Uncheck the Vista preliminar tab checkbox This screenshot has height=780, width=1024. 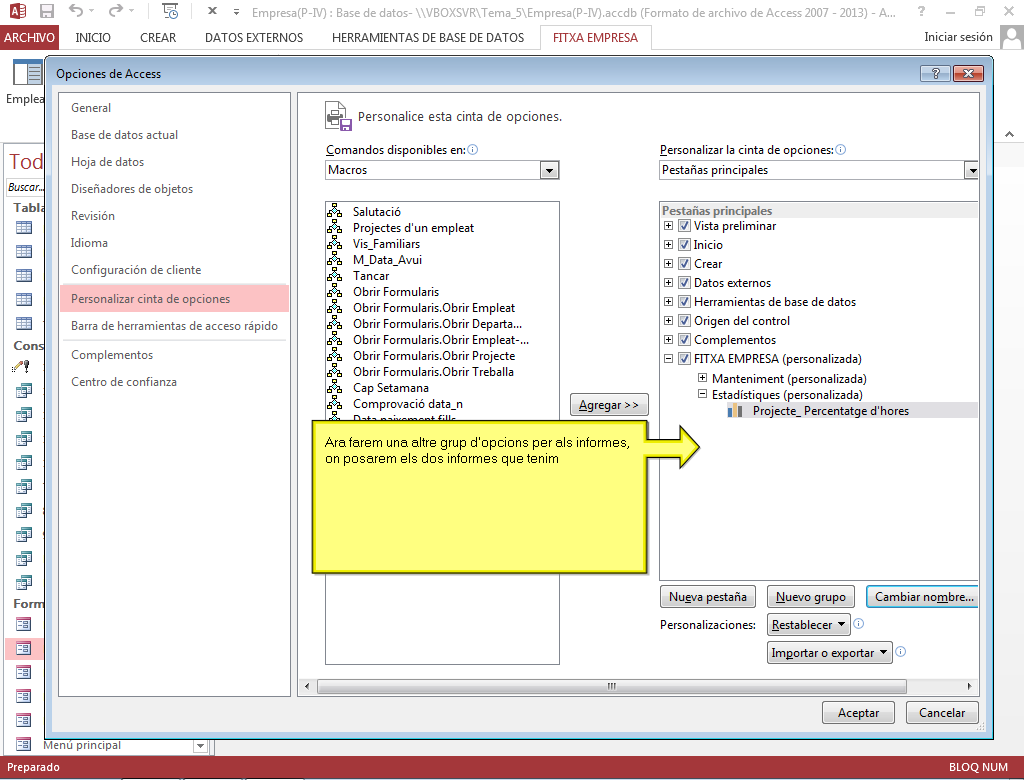coord(684,226)
